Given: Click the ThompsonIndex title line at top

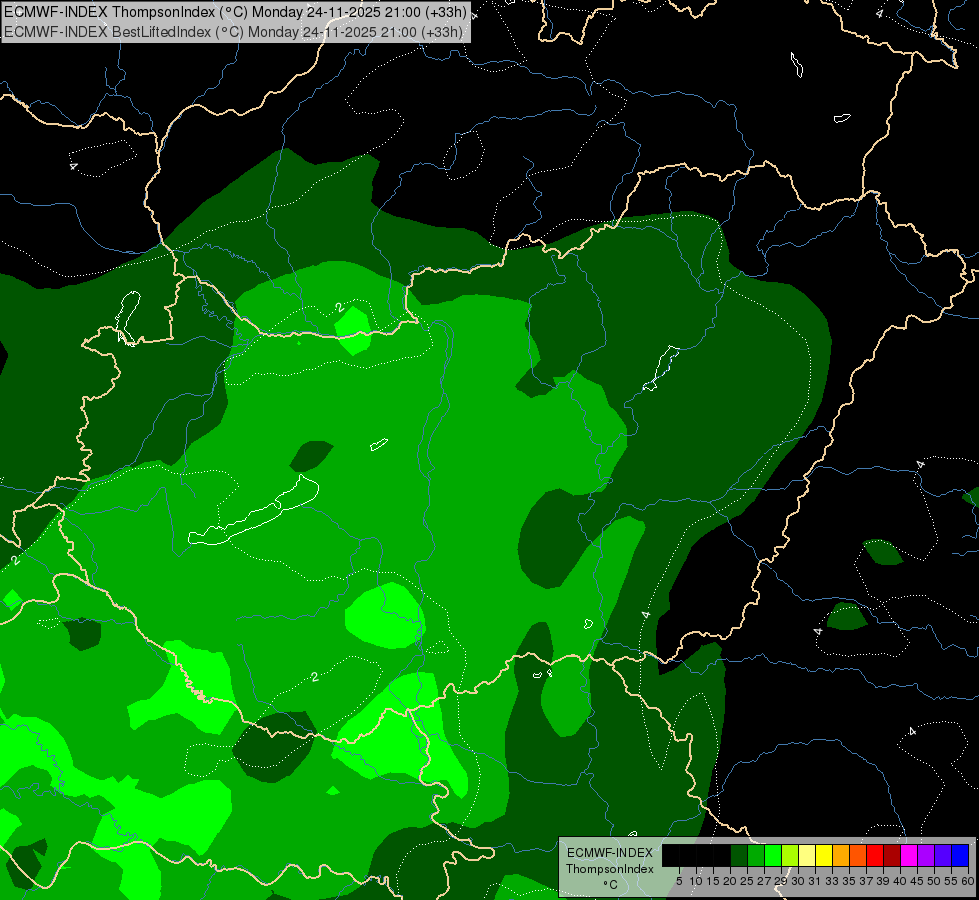Looking at the screenshot, I should 235,12.
